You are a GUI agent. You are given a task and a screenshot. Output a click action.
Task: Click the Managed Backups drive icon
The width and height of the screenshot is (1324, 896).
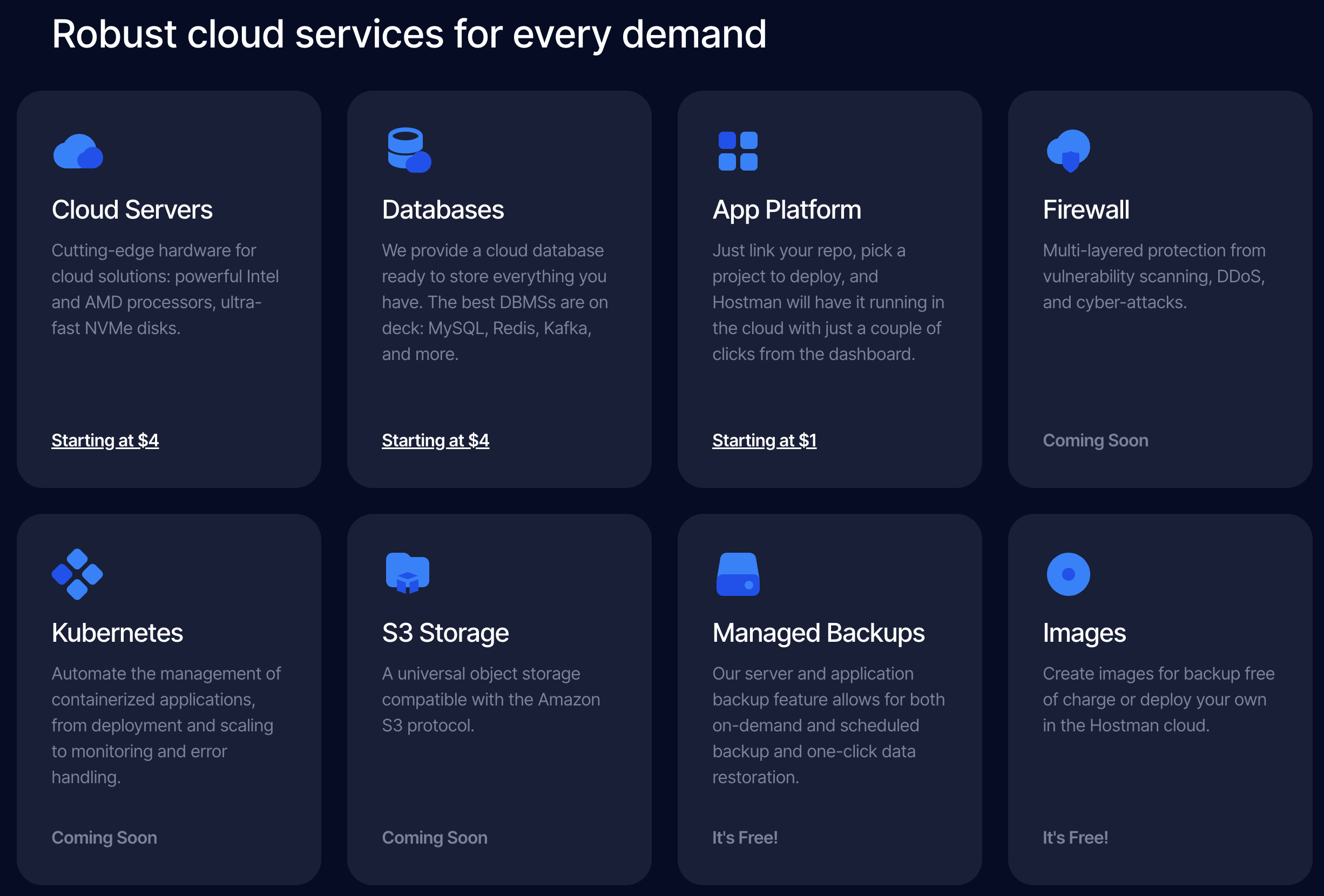click(x=738, y=574)
